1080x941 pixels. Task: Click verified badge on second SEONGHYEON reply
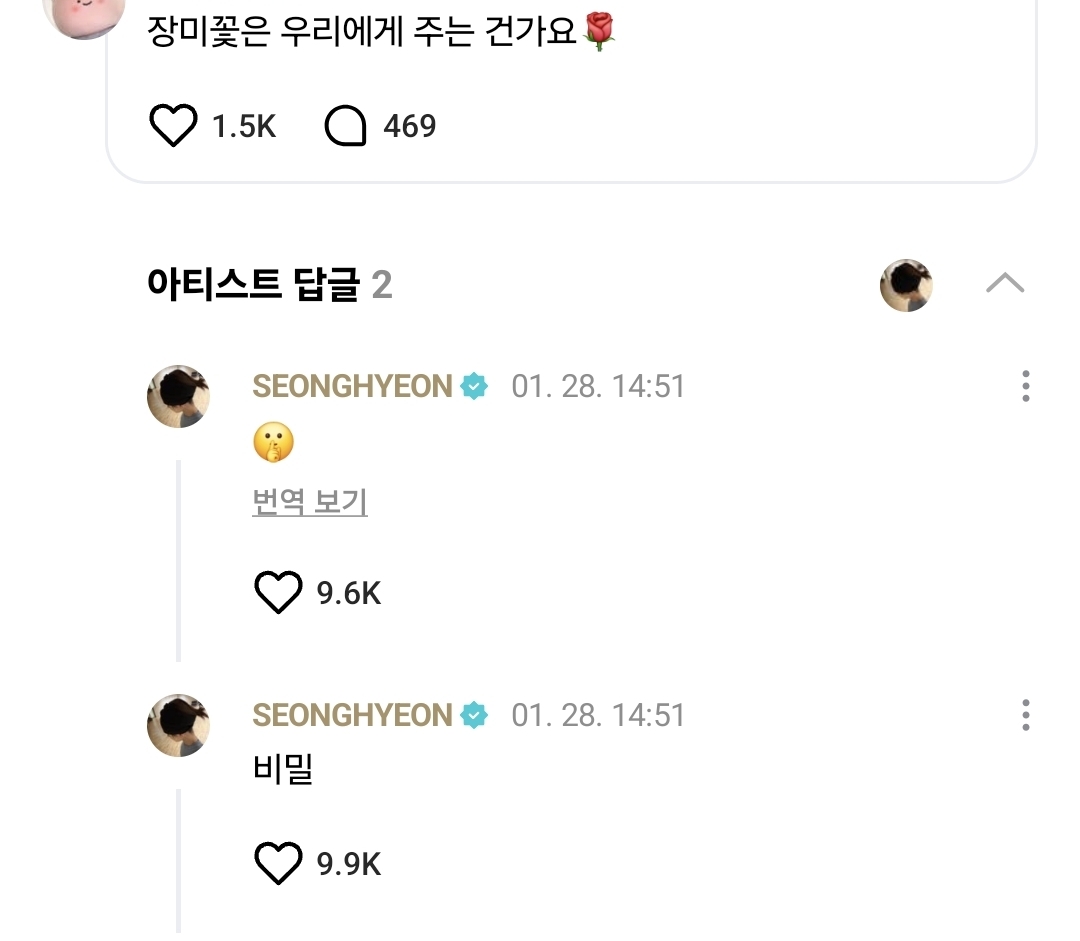[x=474, y=715]
